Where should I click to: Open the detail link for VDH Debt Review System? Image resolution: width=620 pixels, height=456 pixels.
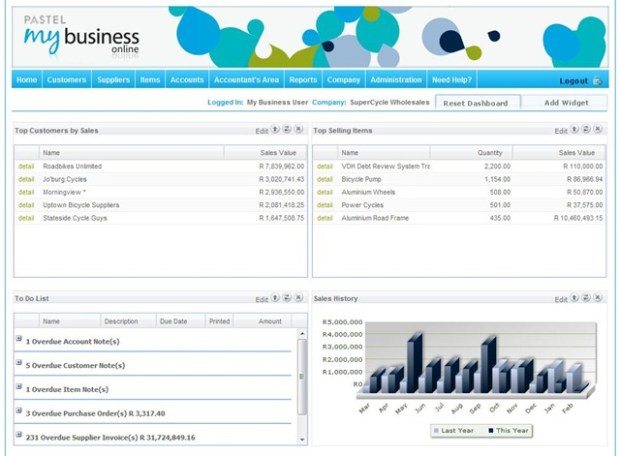pyautogui.click(x=325, y=167)
